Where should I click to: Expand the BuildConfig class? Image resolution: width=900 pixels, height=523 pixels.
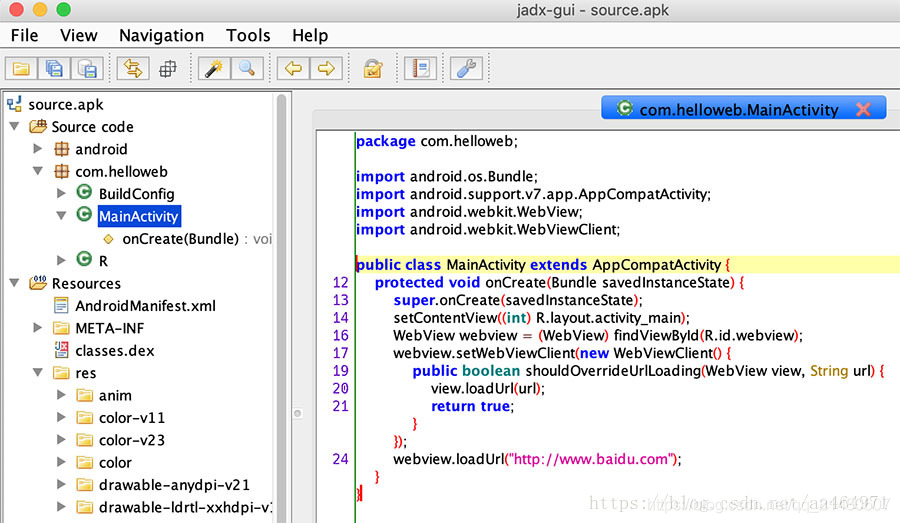[61, 193]
